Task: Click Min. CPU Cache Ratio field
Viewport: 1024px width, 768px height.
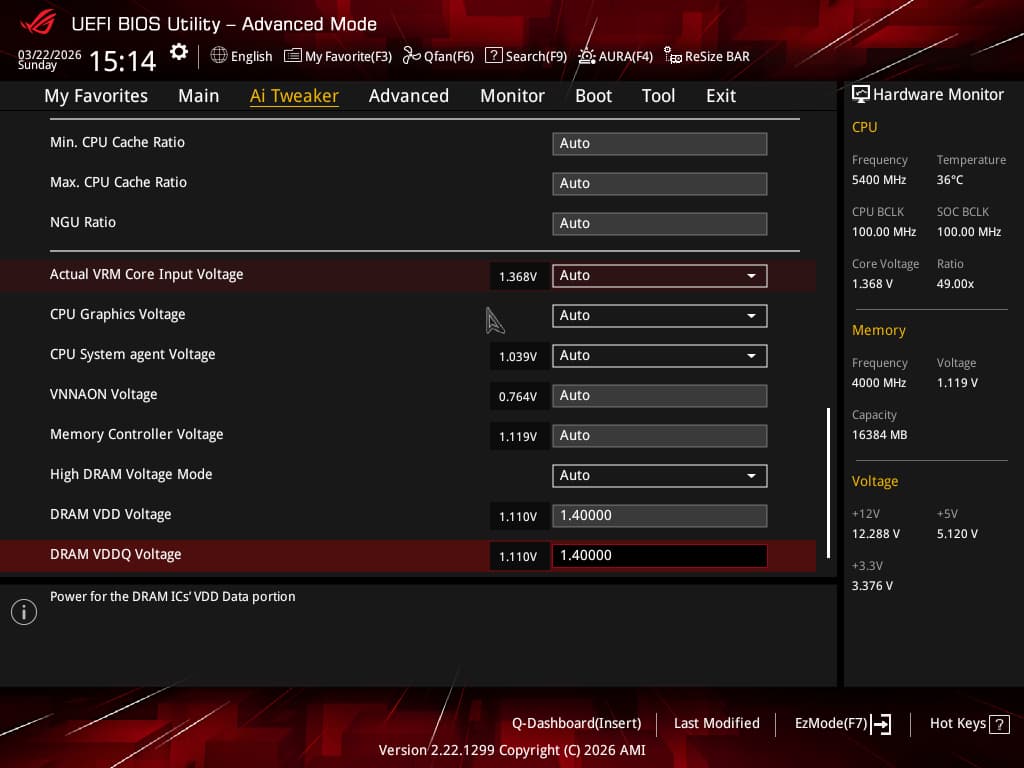Action: pos(660,144)
